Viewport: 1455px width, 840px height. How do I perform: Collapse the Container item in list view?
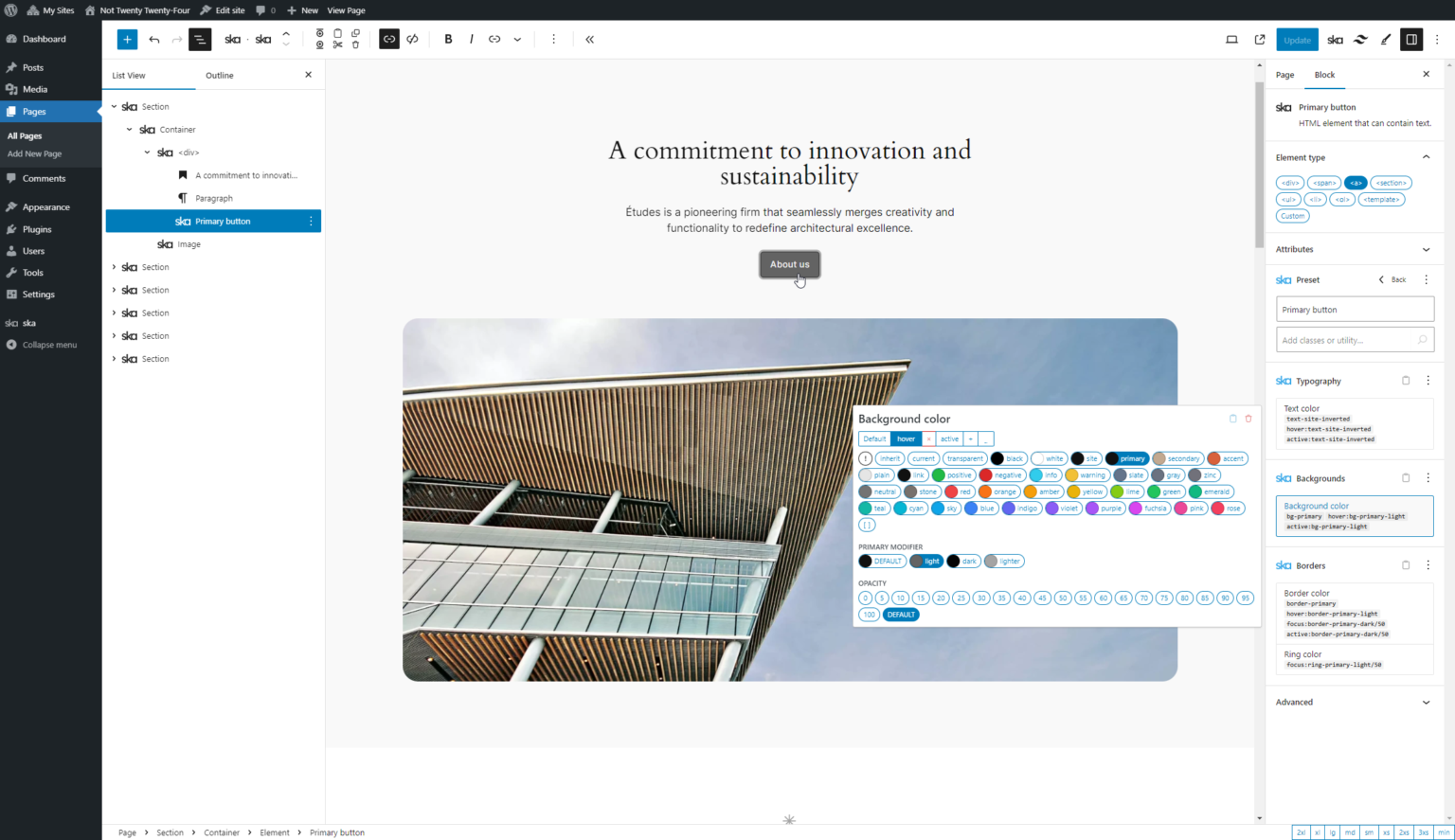pos(130,130)
